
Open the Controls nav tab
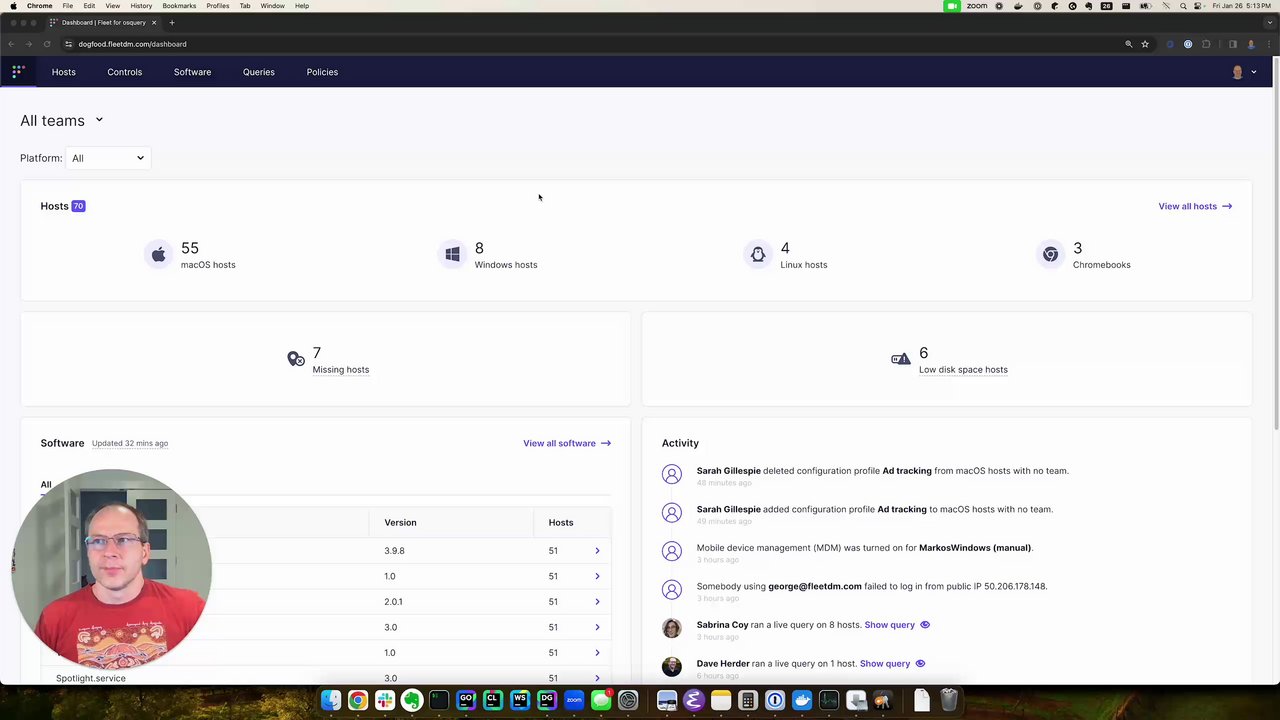tap(125, 72)
